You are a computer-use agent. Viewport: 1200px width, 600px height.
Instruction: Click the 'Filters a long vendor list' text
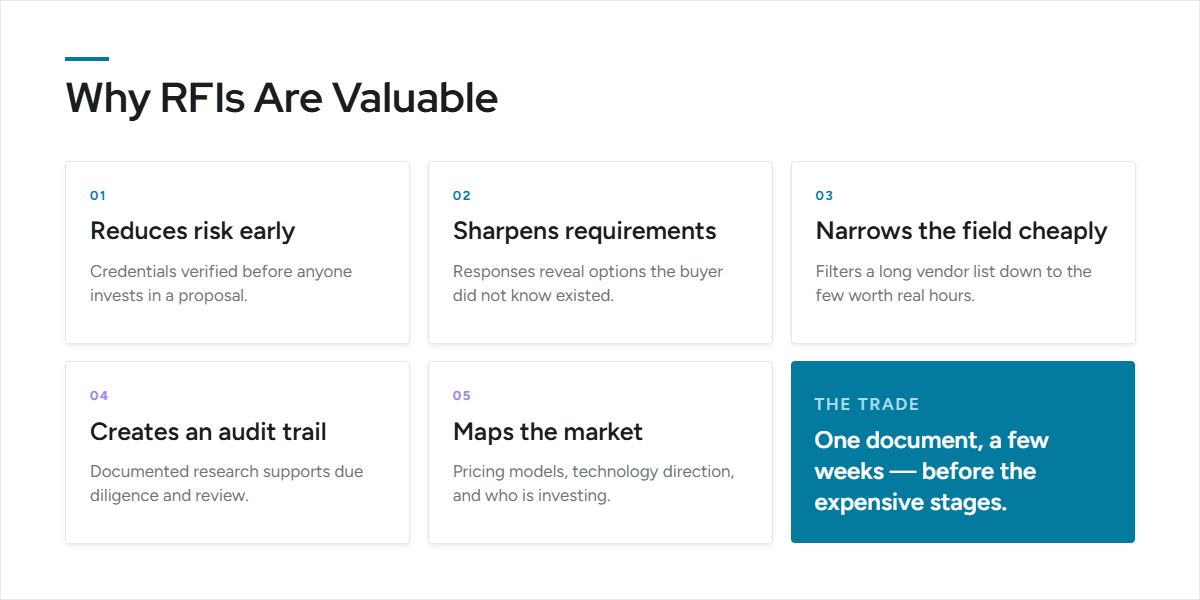tap(954, 284)
